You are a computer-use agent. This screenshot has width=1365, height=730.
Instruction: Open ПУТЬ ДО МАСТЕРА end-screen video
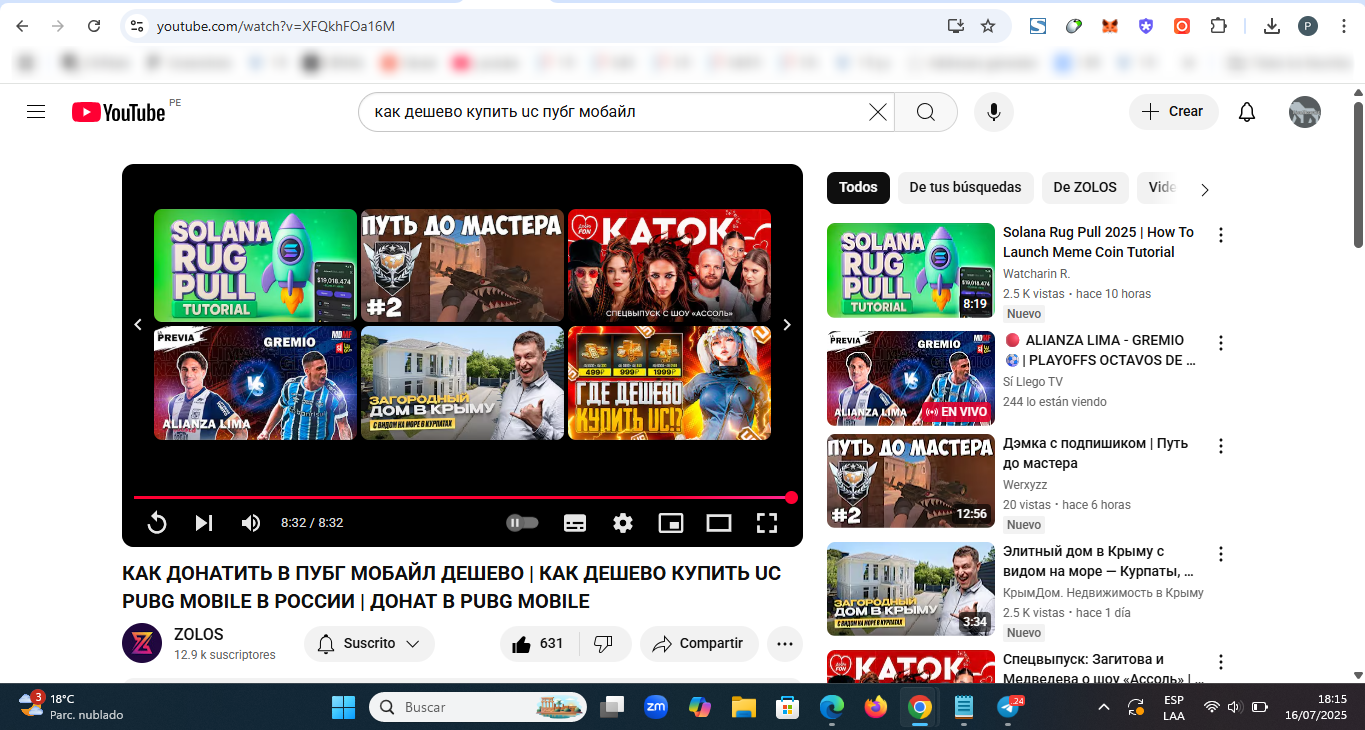tap(462, 265)
